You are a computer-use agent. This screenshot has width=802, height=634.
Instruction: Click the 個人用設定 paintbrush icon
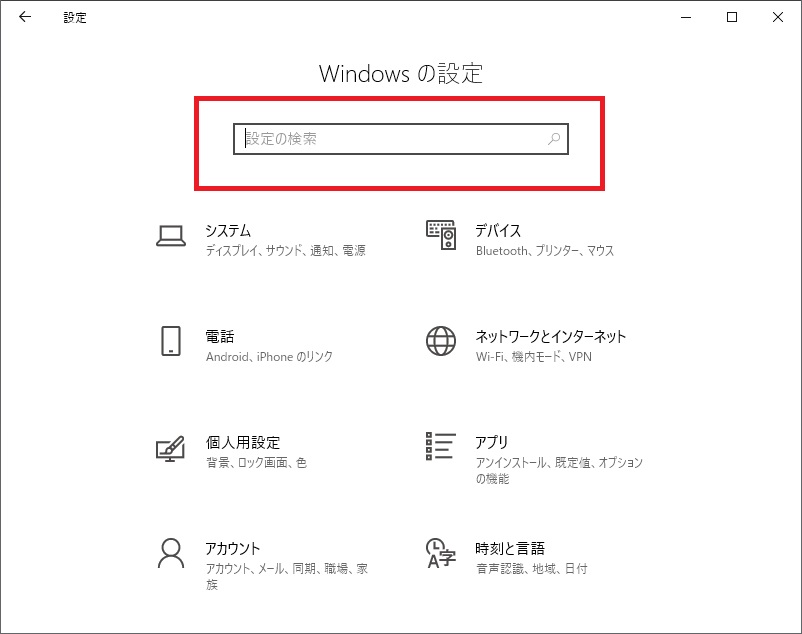click(170, 448)
